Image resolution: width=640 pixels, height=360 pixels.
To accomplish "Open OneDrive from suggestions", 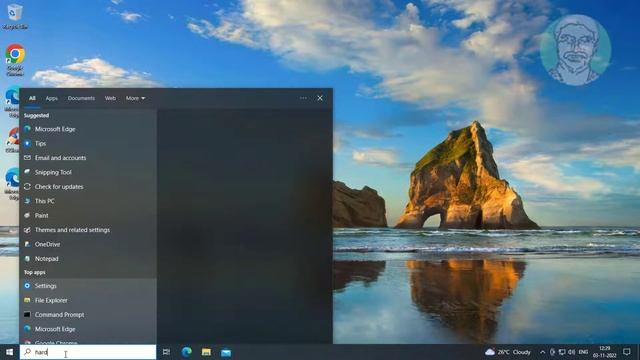I will [x=88, y=244].
